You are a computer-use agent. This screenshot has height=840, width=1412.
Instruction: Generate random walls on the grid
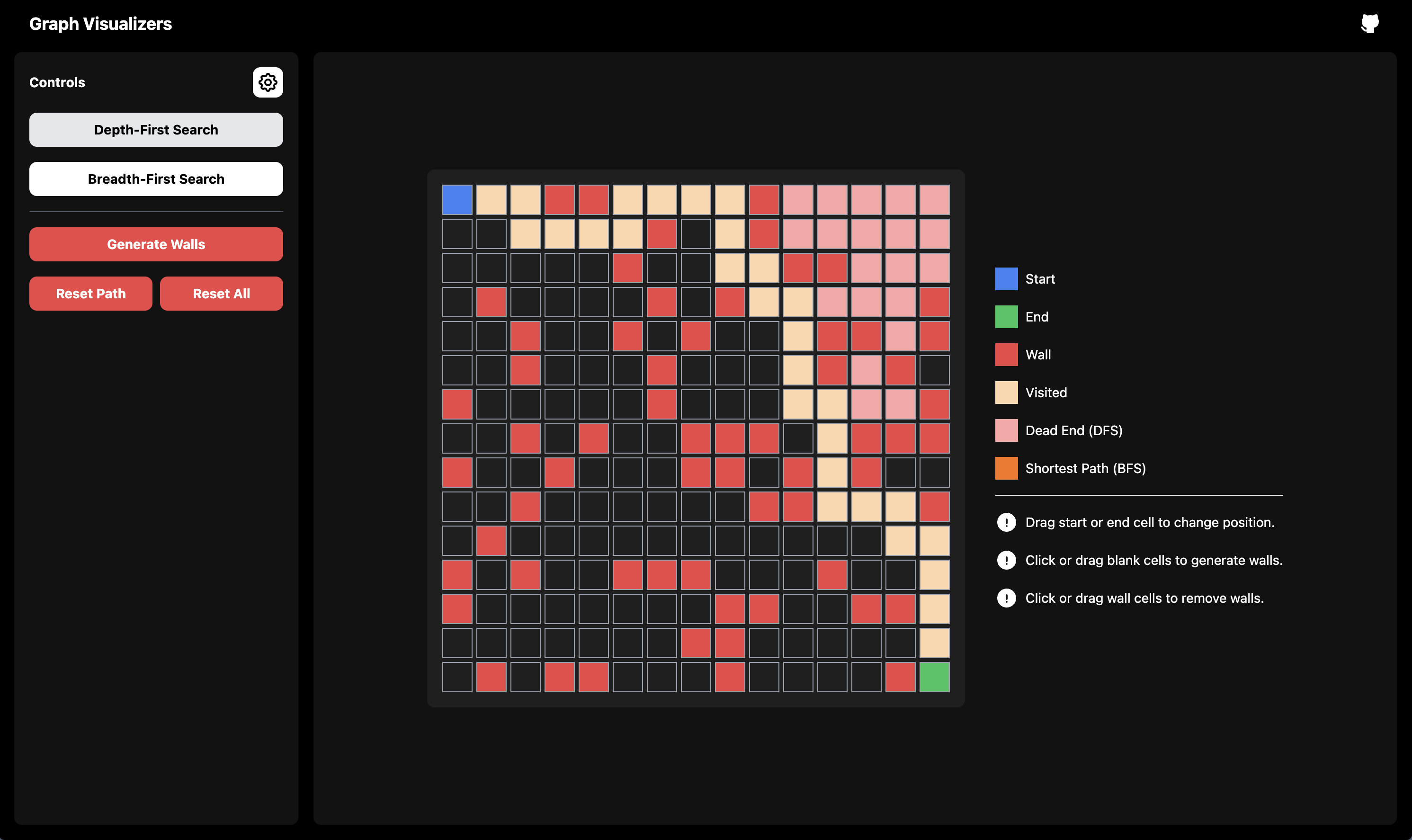156,244
